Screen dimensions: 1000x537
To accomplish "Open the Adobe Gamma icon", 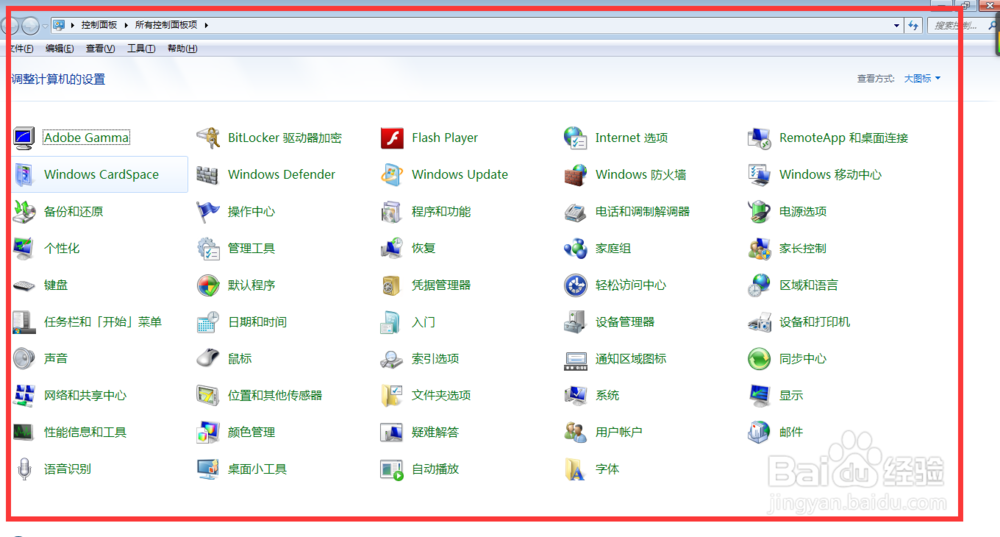I will (24, 138).
